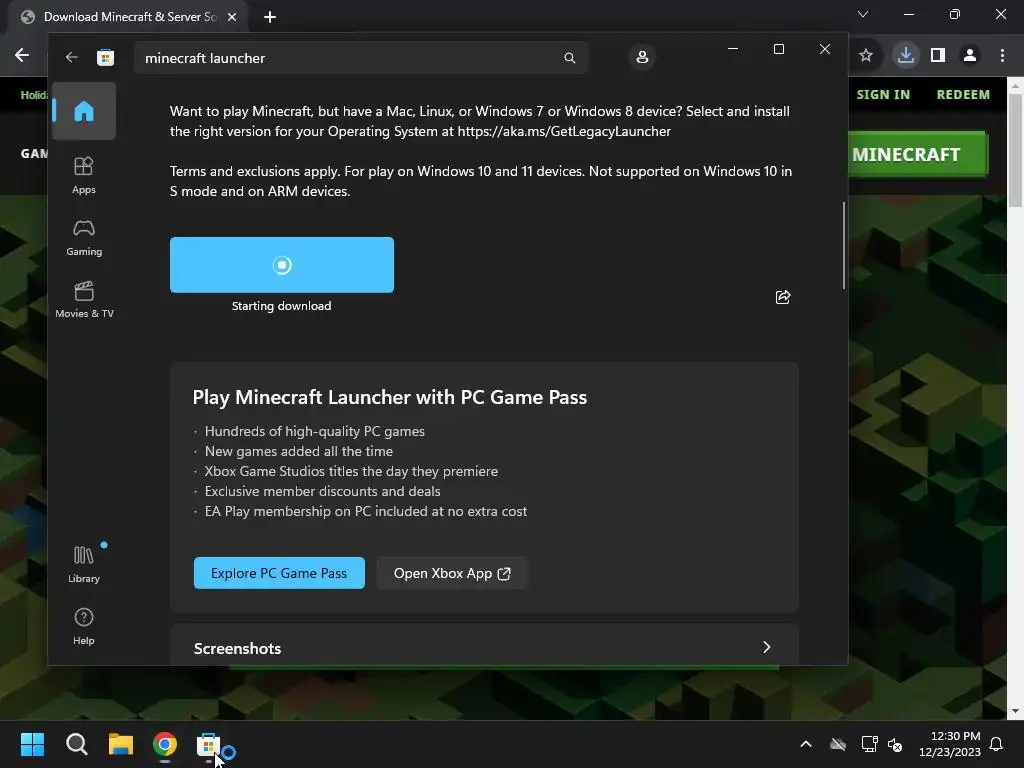
Task: Open a new Chrome tab
Action: pos(270,17)
